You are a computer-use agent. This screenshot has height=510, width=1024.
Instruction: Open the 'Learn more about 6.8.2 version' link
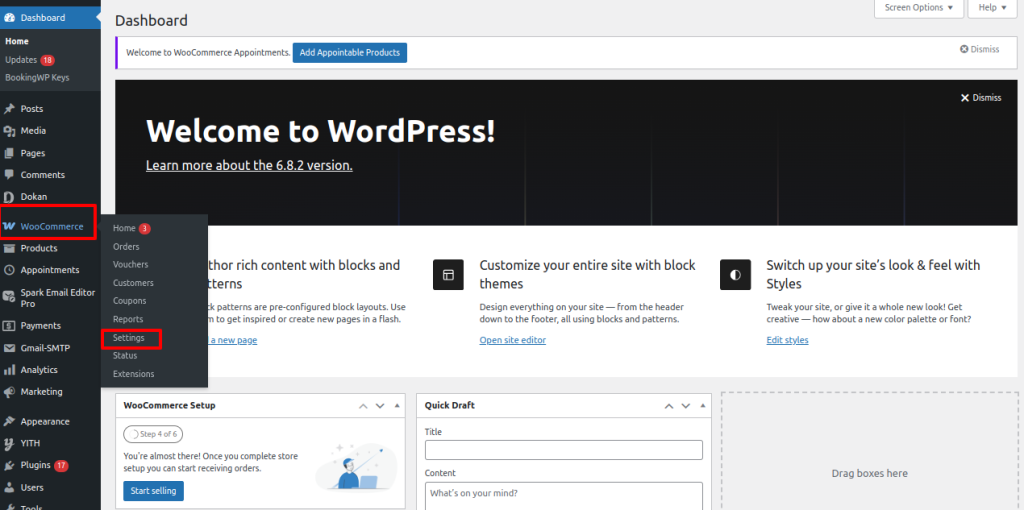249,165
